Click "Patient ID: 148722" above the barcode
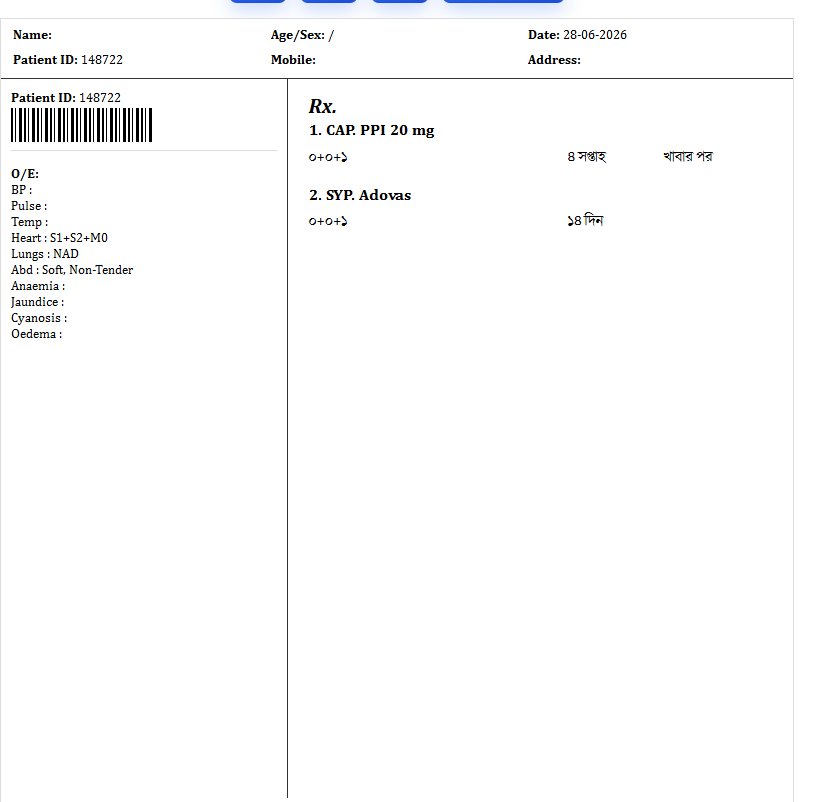 coord(66,98)
